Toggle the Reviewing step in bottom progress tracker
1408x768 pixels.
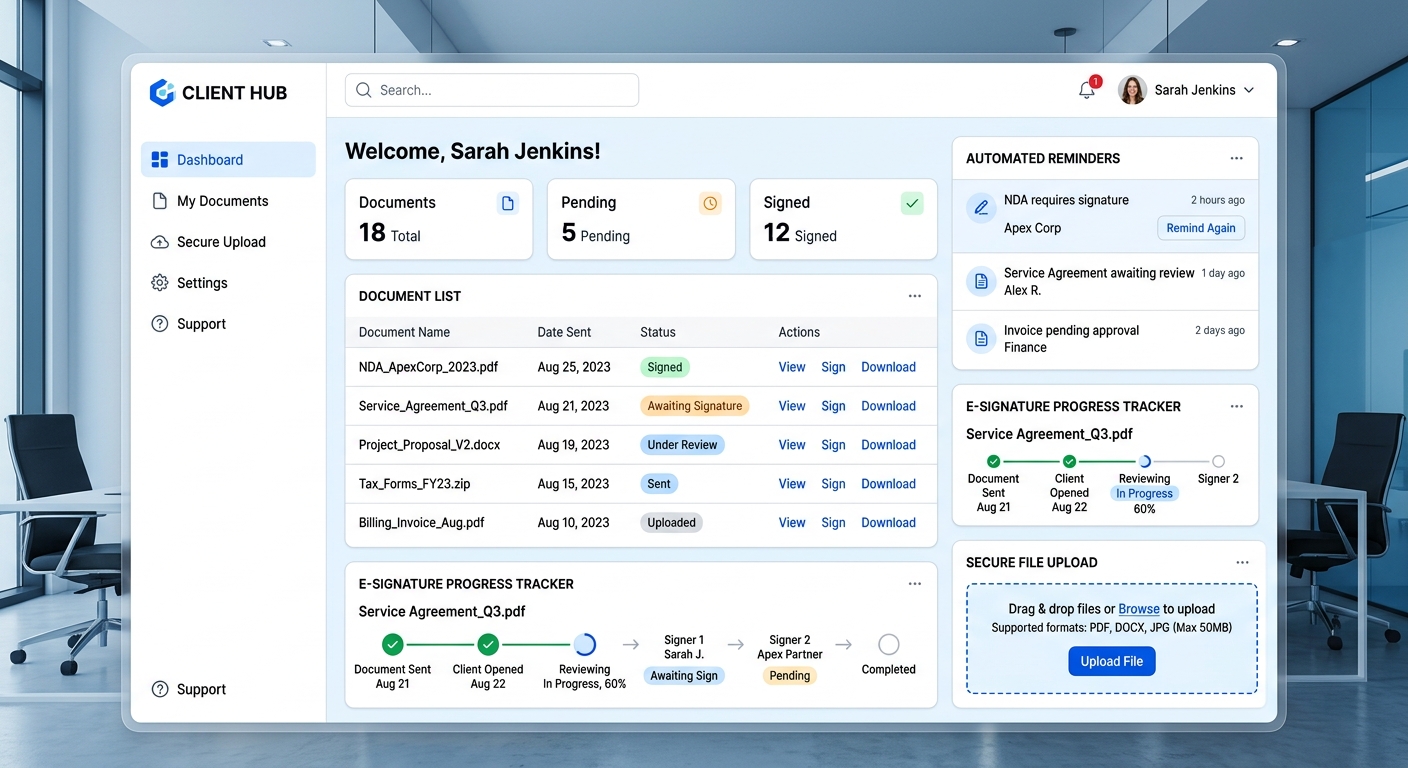click(x=584, y=645)
